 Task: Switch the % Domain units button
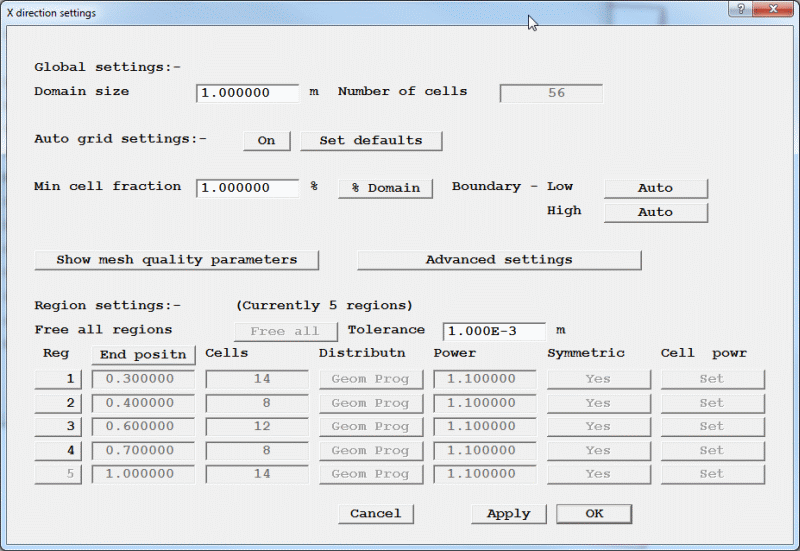(x=385, y=188)
